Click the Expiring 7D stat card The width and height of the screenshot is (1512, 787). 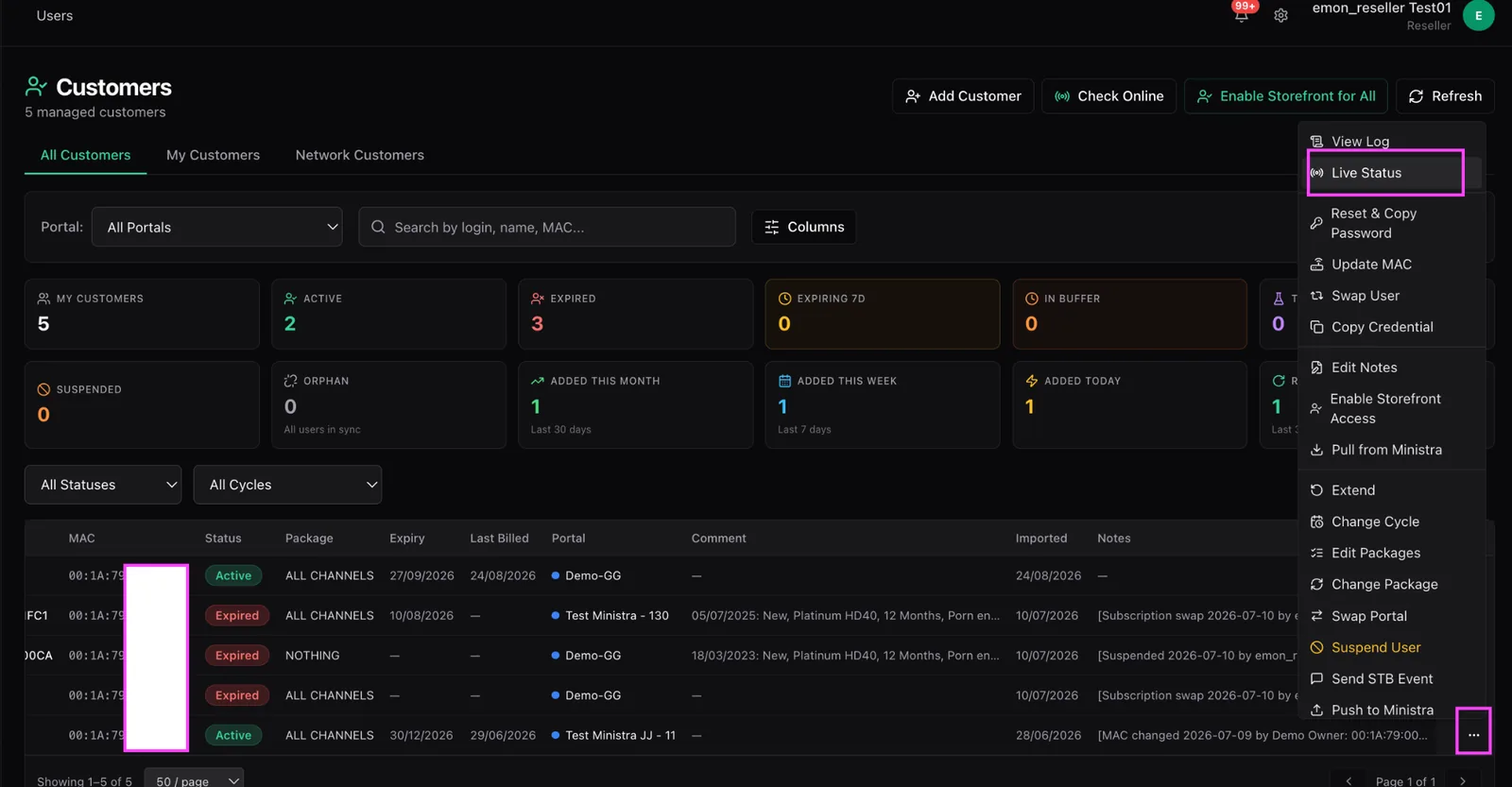click(883, 314)
